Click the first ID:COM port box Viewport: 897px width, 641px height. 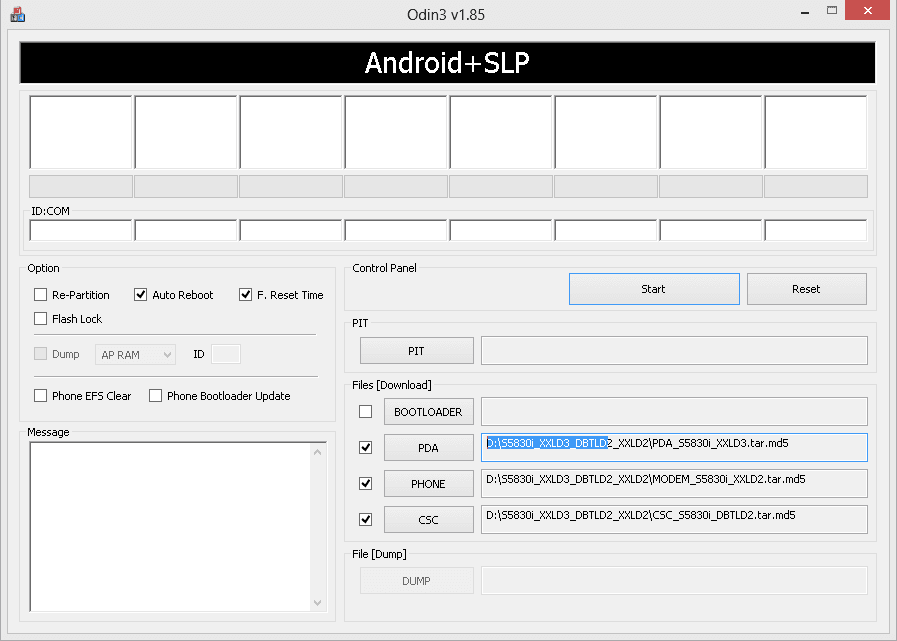81,231
